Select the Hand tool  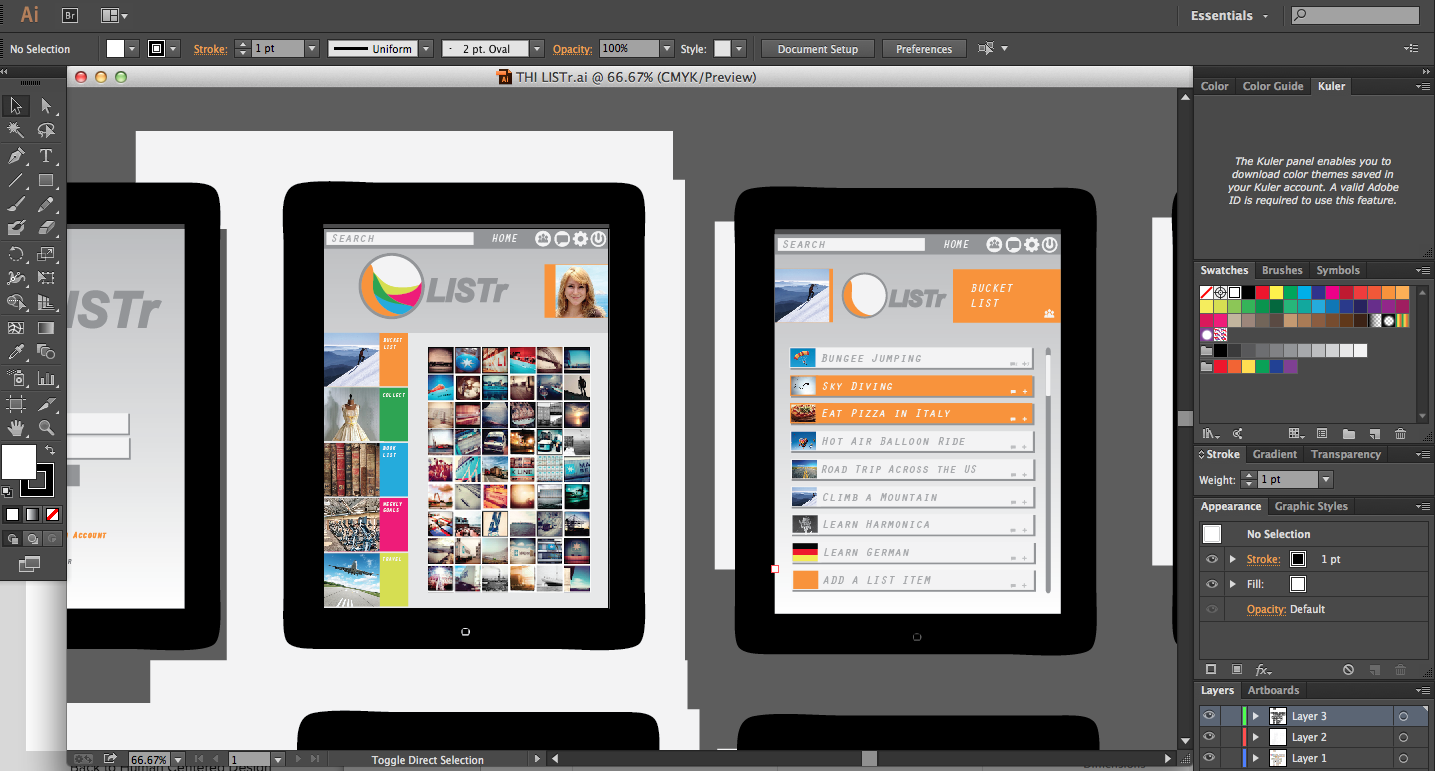(x=16, y=428)
